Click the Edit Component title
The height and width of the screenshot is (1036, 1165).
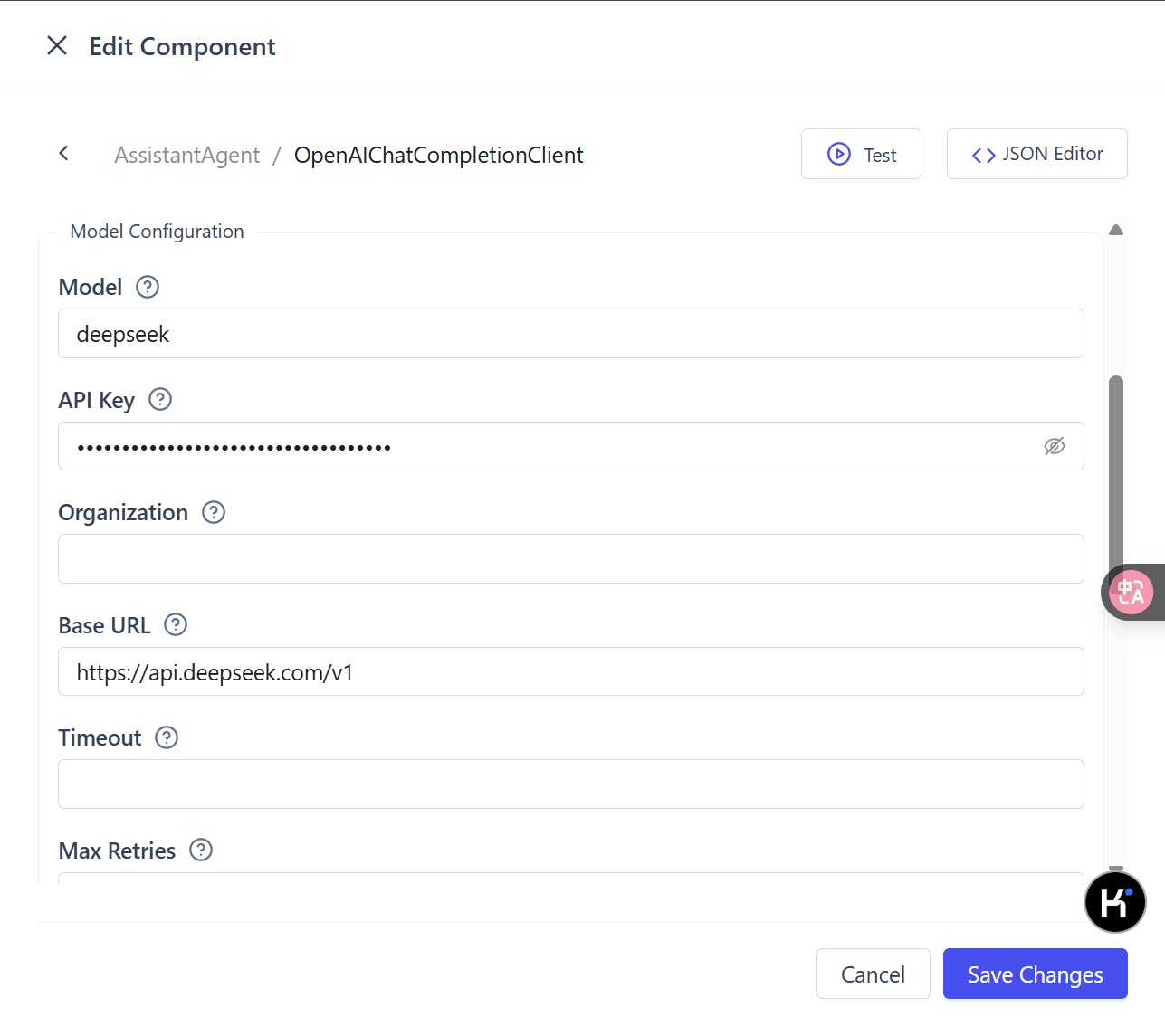182,46
